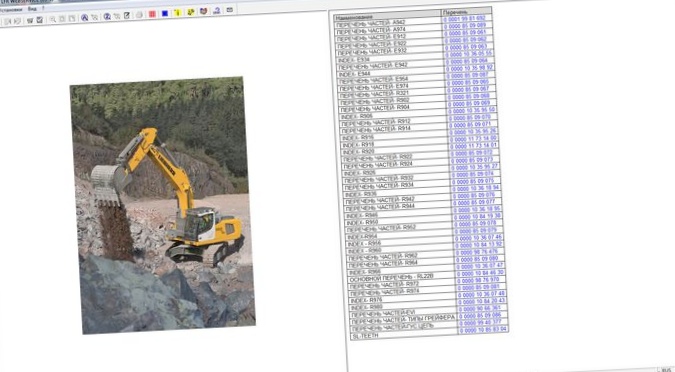Viewport: 675px width, 372px height.
Task: Click the envelope mail toolbar icon
Action: click(229, 9)
